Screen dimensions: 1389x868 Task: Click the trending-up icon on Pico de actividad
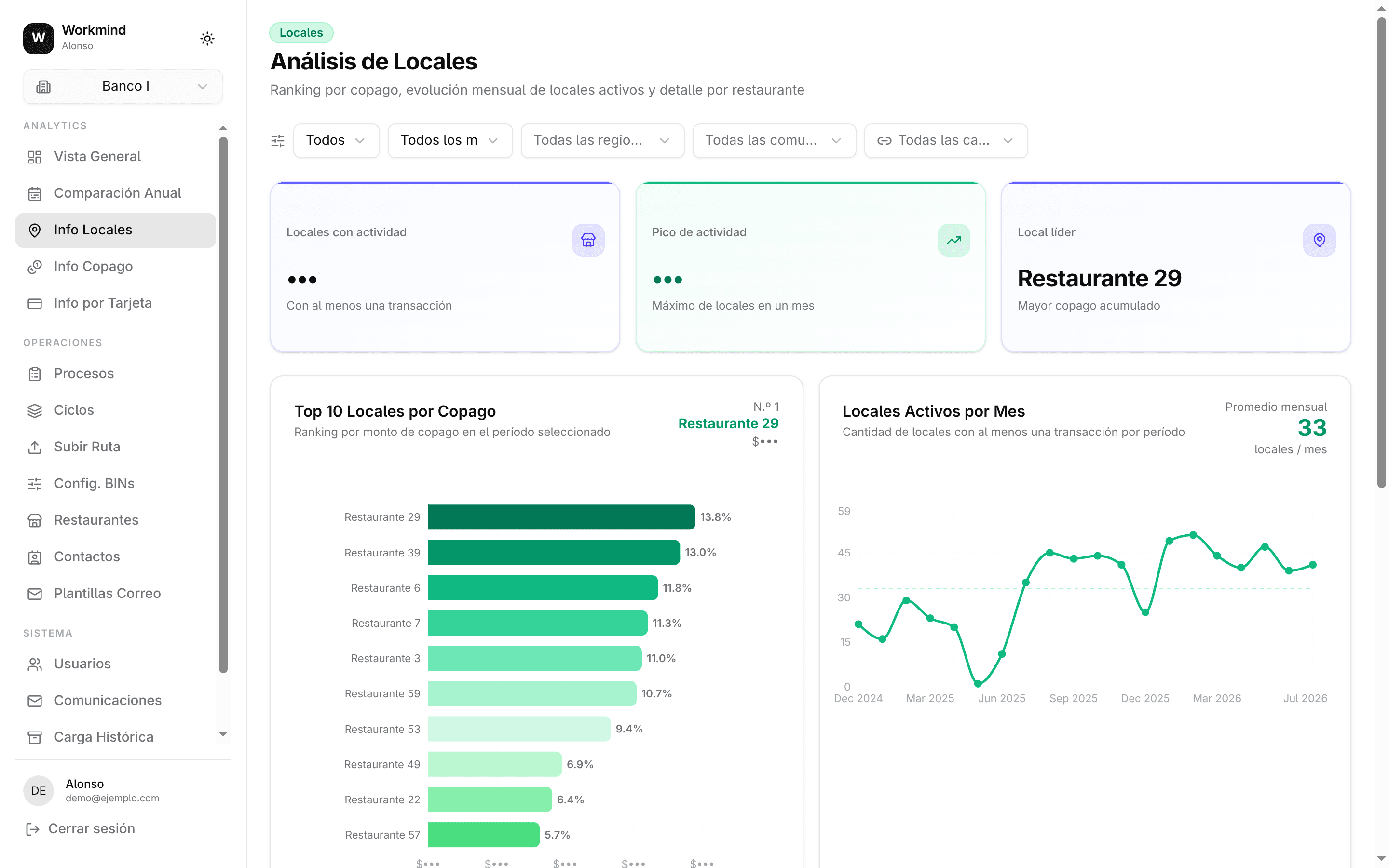pos(954,240)
